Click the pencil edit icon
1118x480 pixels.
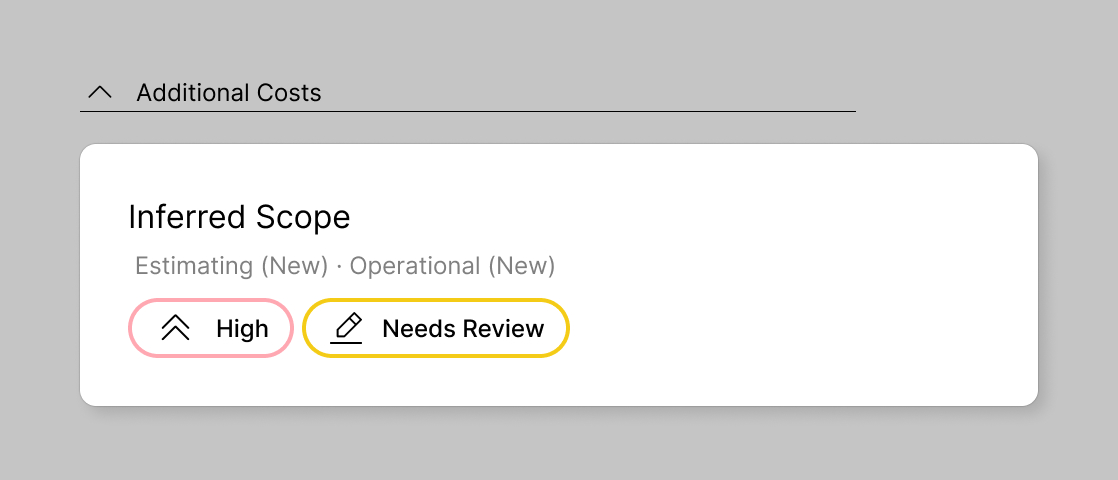pos(347,328)
